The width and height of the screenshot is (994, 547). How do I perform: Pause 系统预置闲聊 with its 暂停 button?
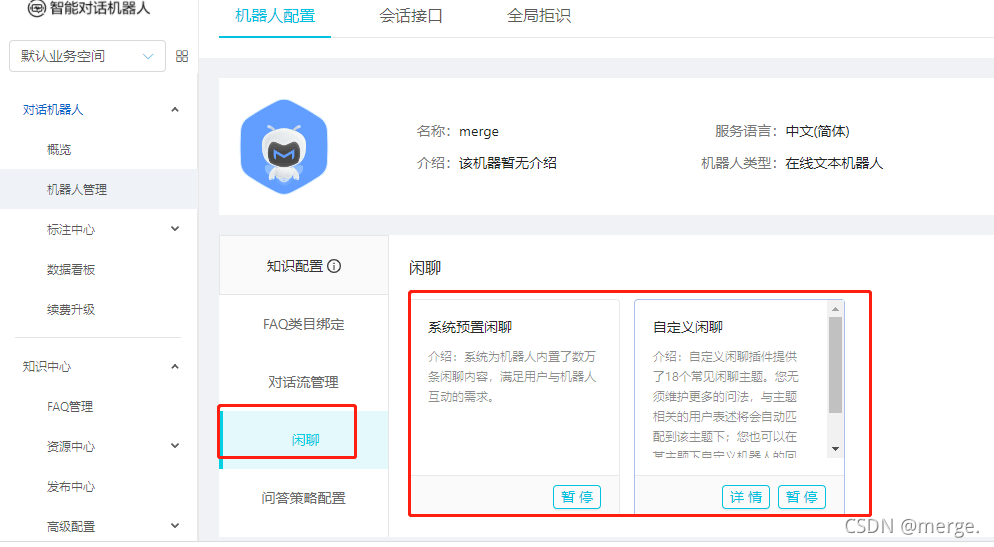point(577,497)
